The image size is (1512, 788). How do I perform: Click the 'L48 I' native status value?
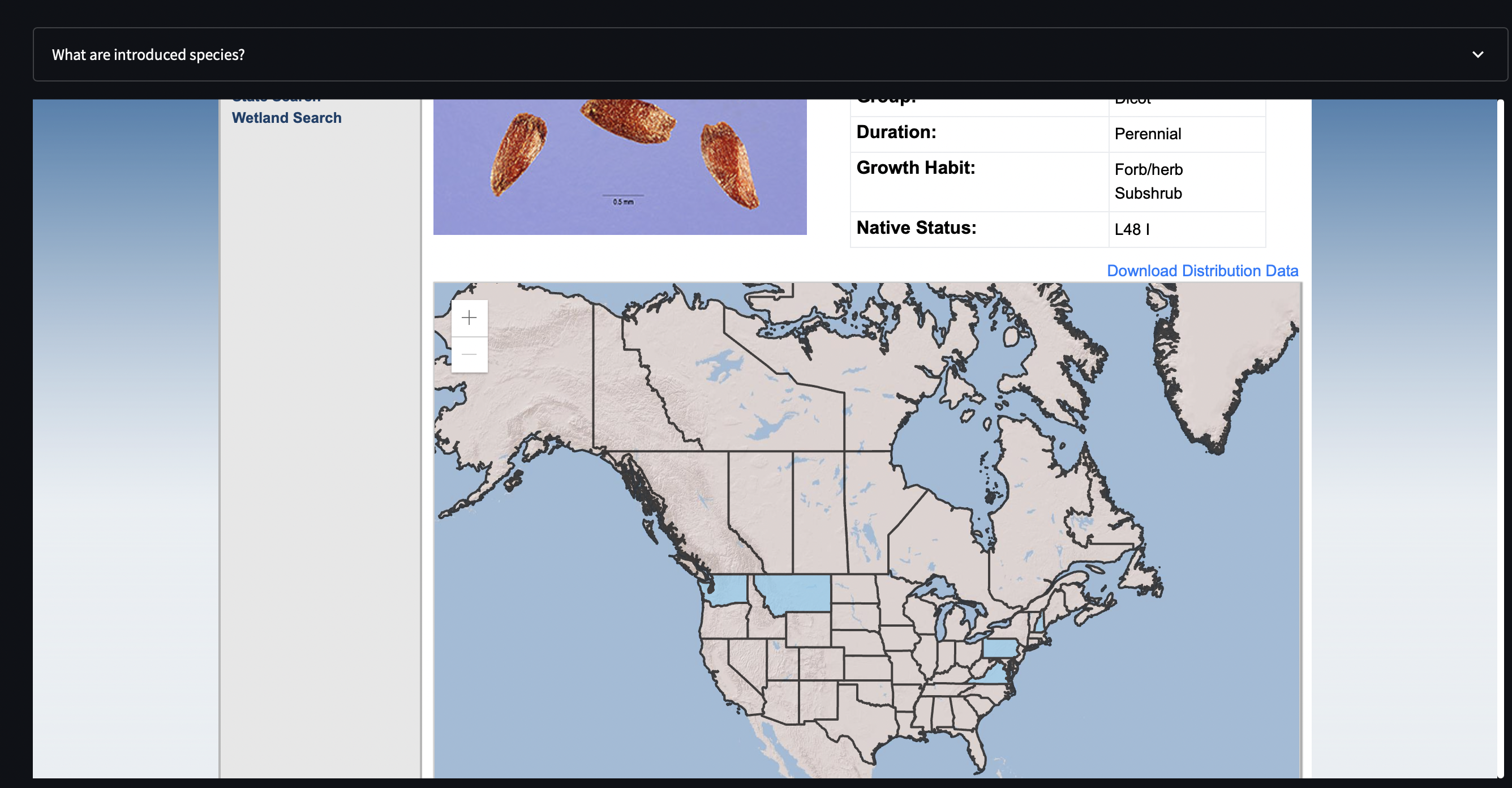[1132, 230]
